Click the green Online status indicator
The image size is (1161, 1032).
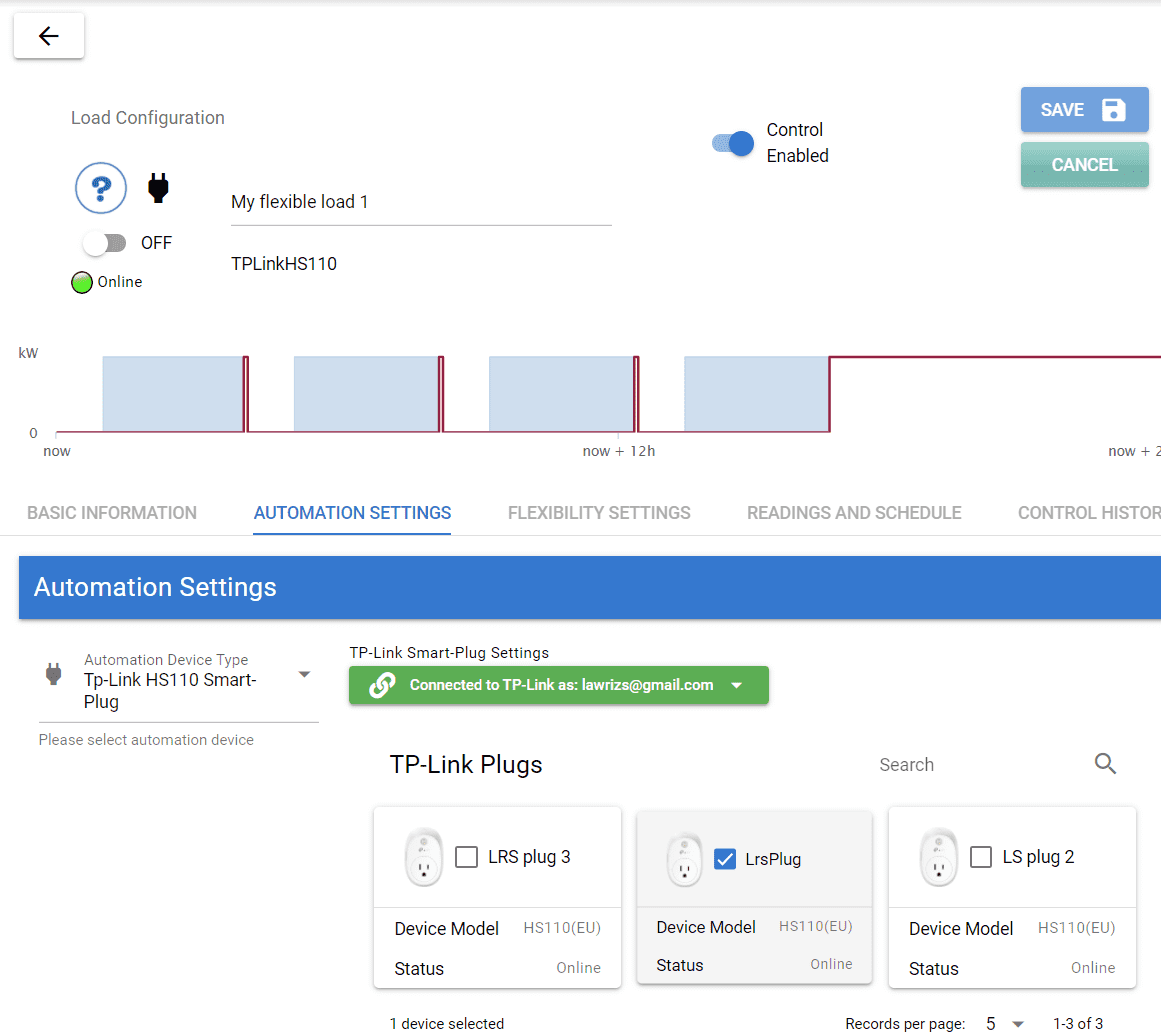[x=81, y=282]
